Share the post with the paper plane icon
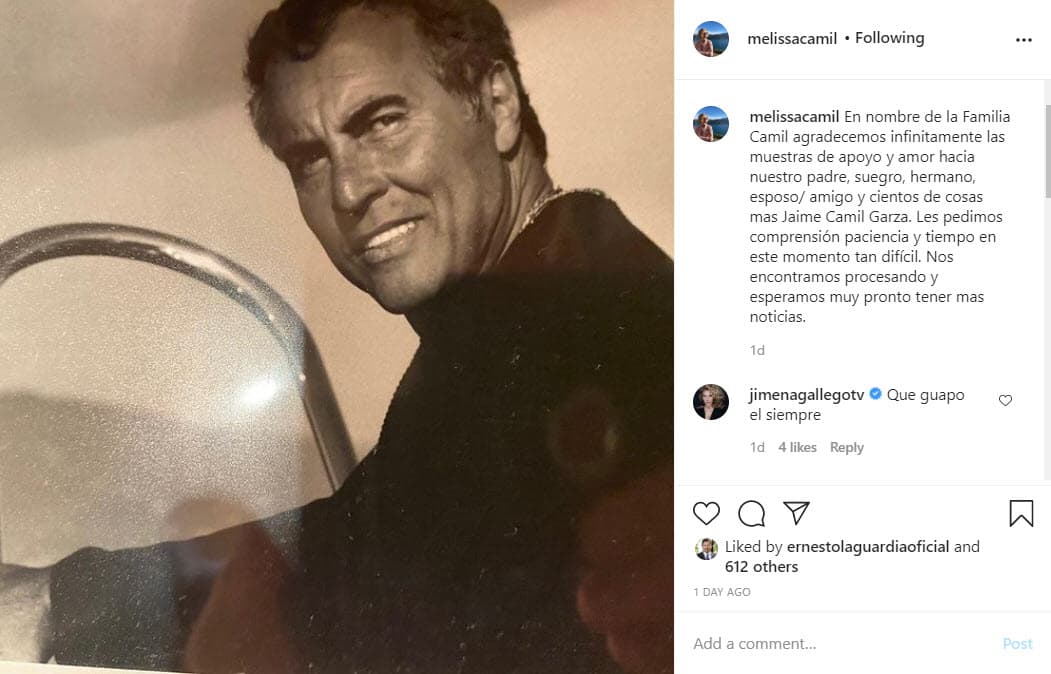Image resolution: width=1051 pixels, height=674 pixels. coord(796,513)
